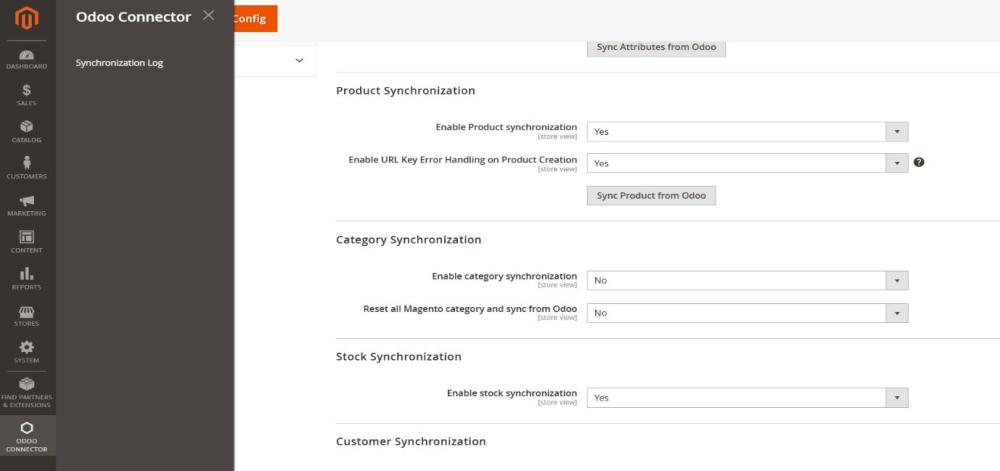
Task: Click the orange Config button
Action: coord(255,18)
